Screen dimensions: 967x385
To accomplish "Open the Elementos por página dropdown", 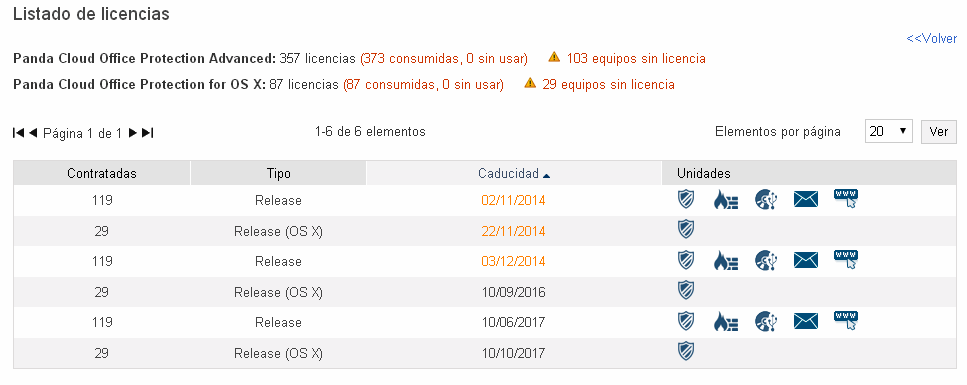I will tap(888, 131).
